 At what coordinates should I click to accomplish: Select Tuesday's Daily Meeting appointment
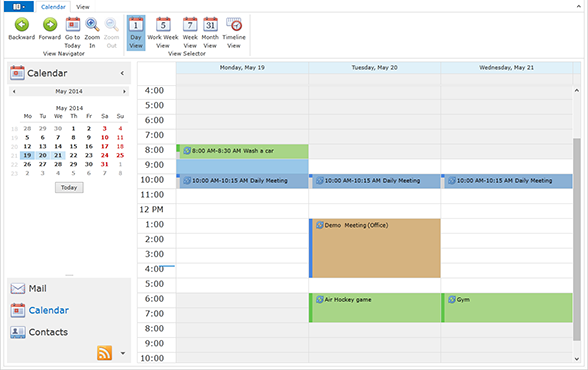(375, 181)
